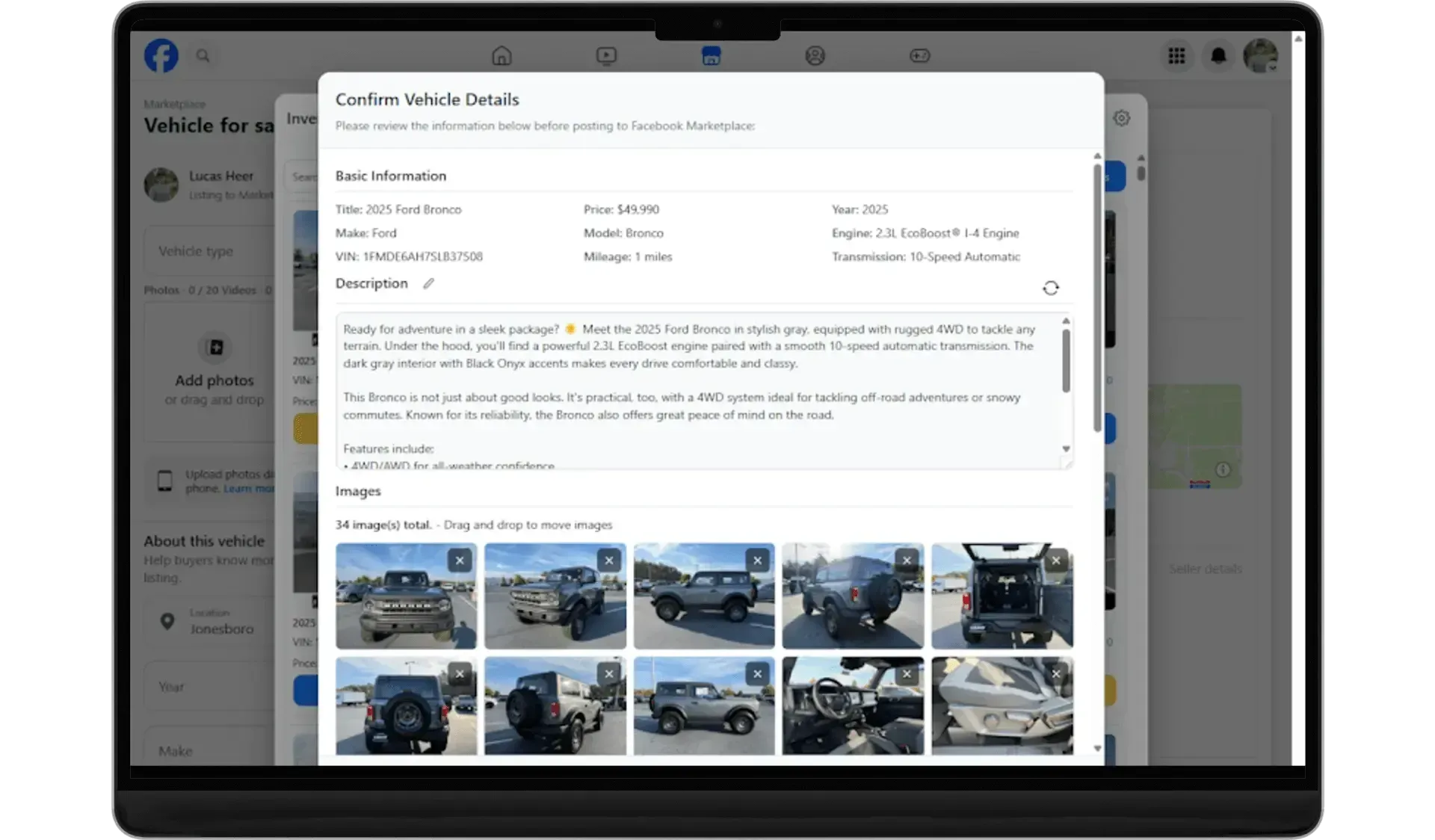
Task: Click the Add photos icon
Action: 215,348
